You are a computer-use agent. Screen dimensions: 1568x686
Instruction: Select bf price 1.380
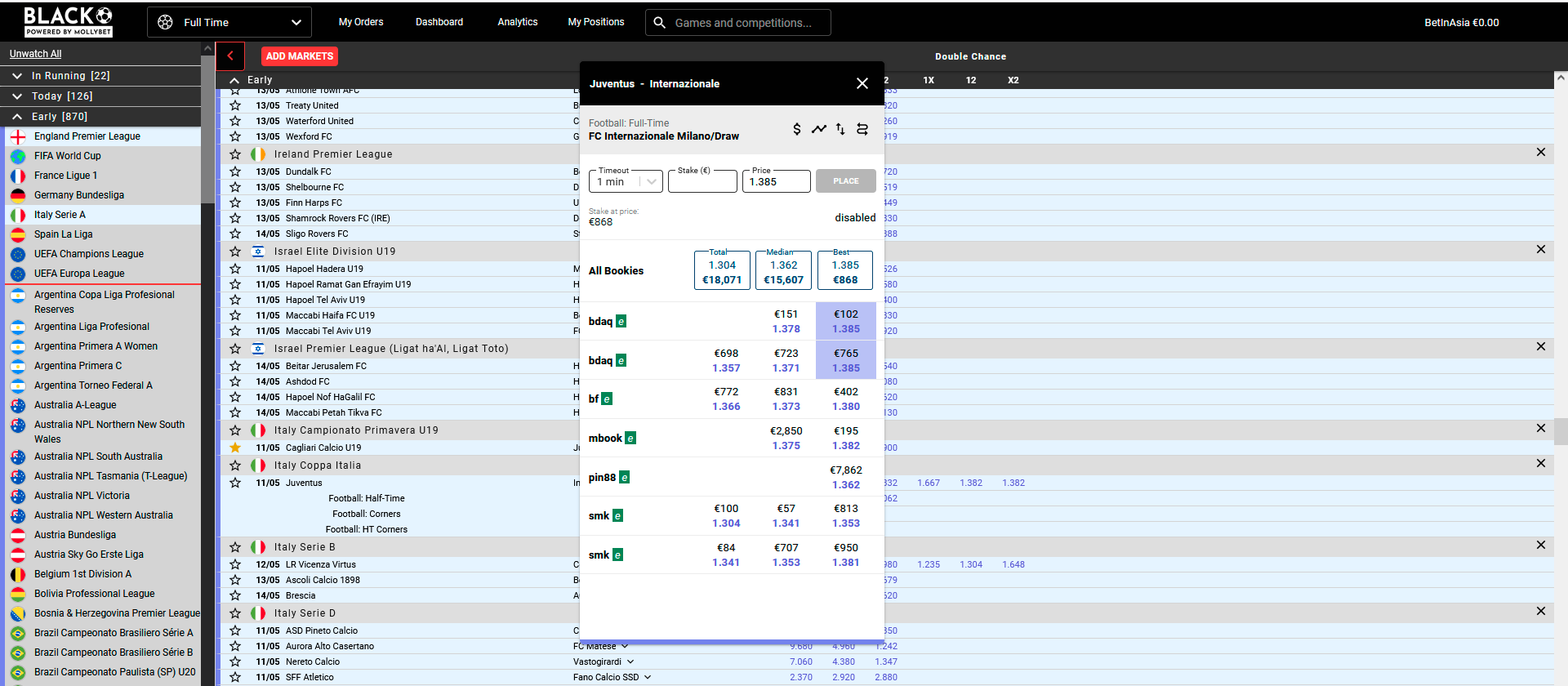point(846,399)
